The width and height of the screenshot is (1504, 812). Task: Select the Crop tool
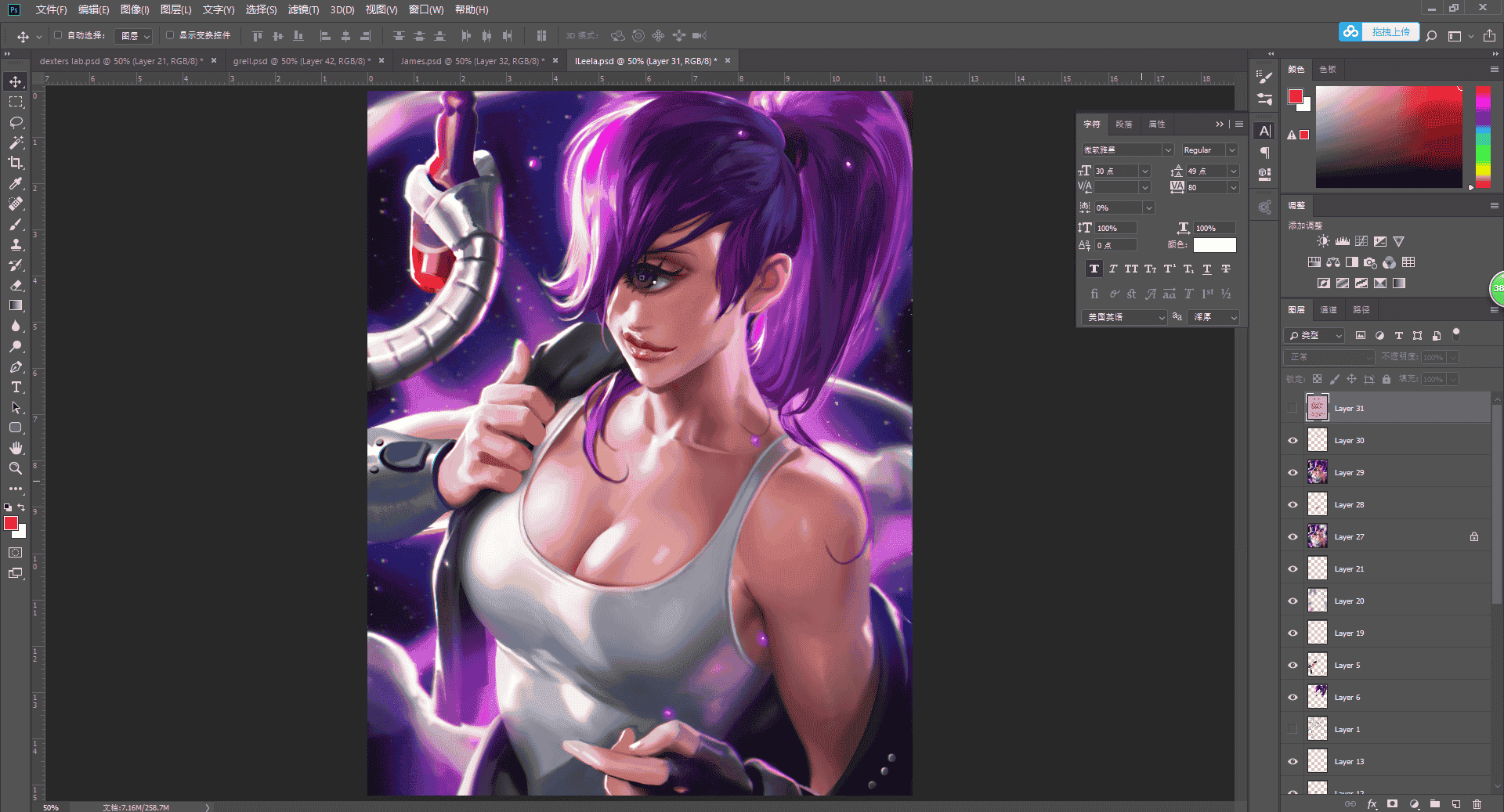16,163
